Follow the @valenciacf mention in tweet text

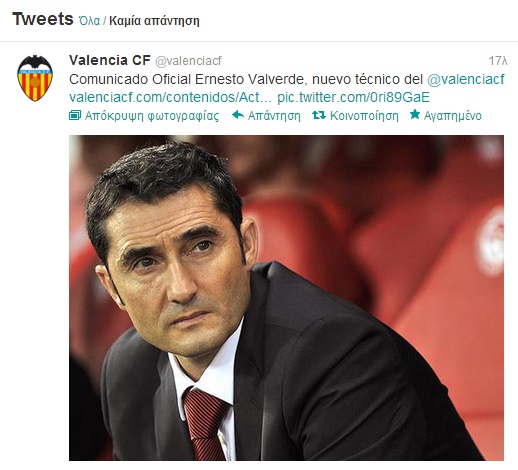tap(466, 79)
